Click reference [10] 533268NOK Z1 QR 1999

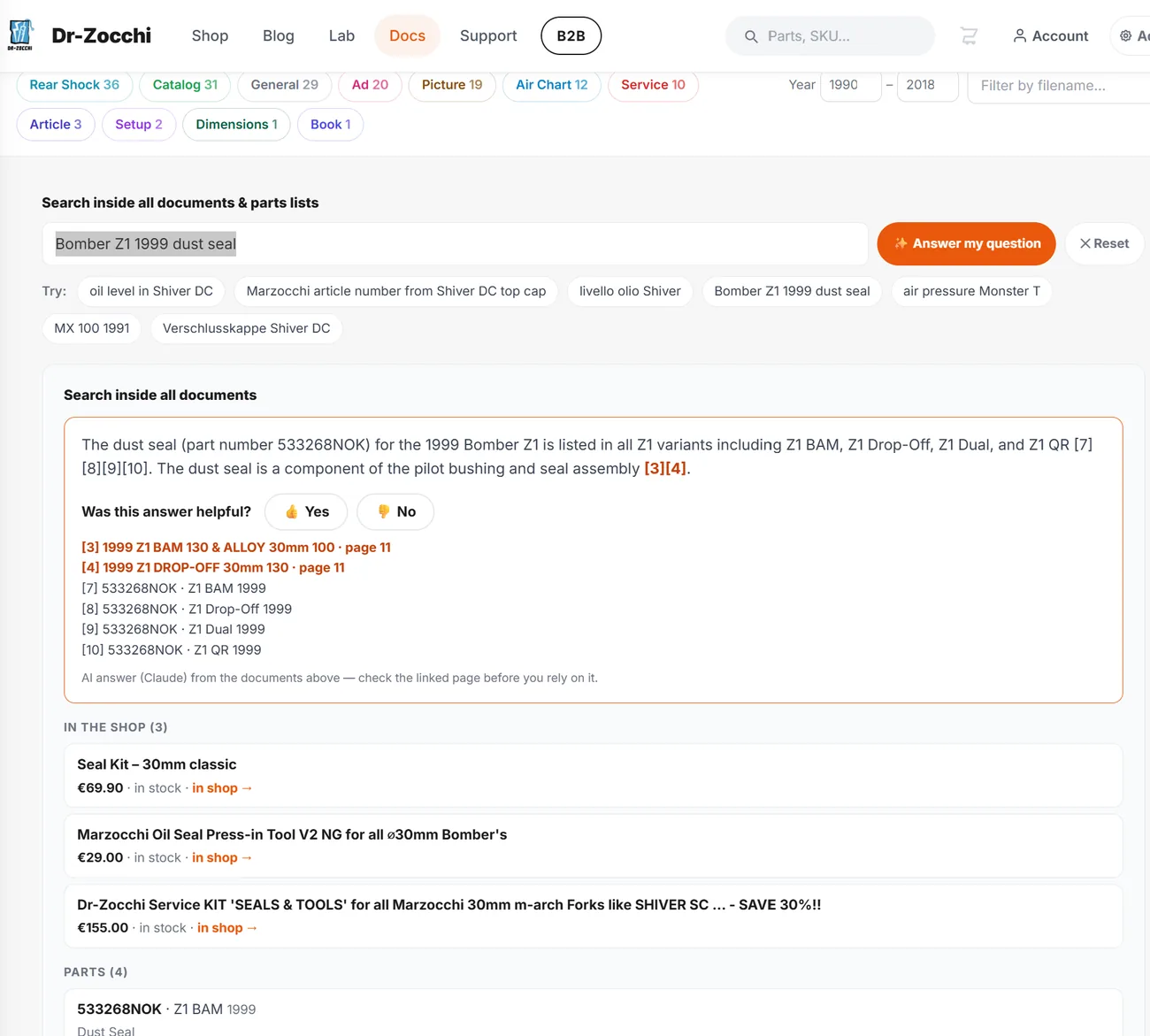coord(172,649)
